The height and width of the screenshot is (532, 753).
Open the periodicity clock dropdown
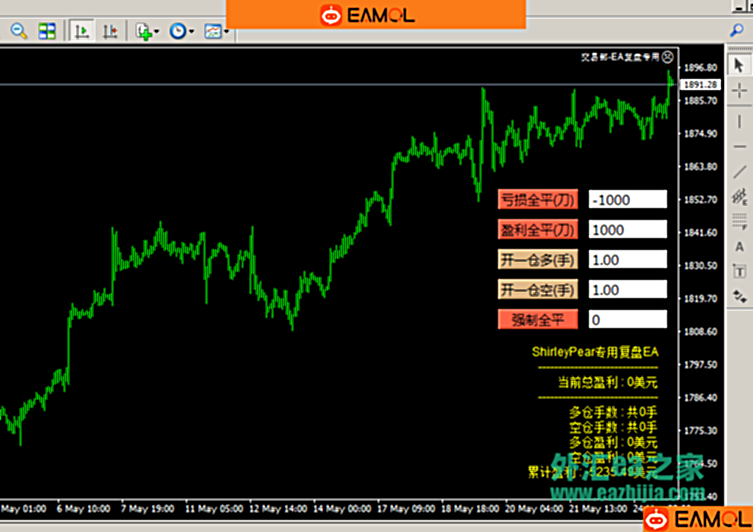click(x=182, y=31)
